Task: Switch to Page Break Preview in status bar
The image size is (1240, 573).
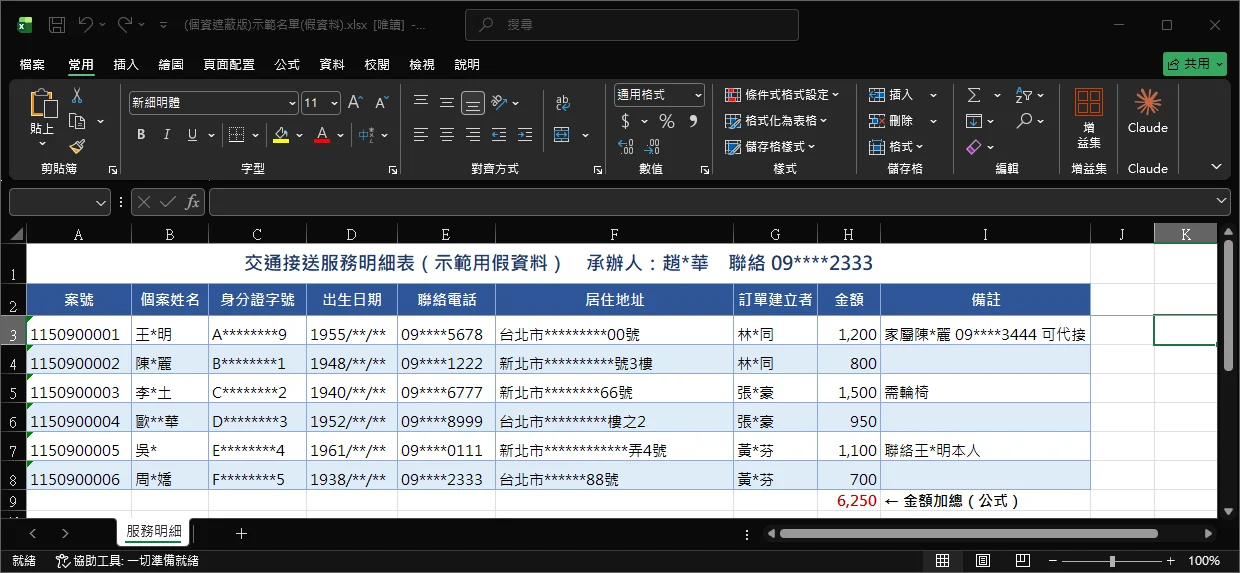Action: 1022,561
